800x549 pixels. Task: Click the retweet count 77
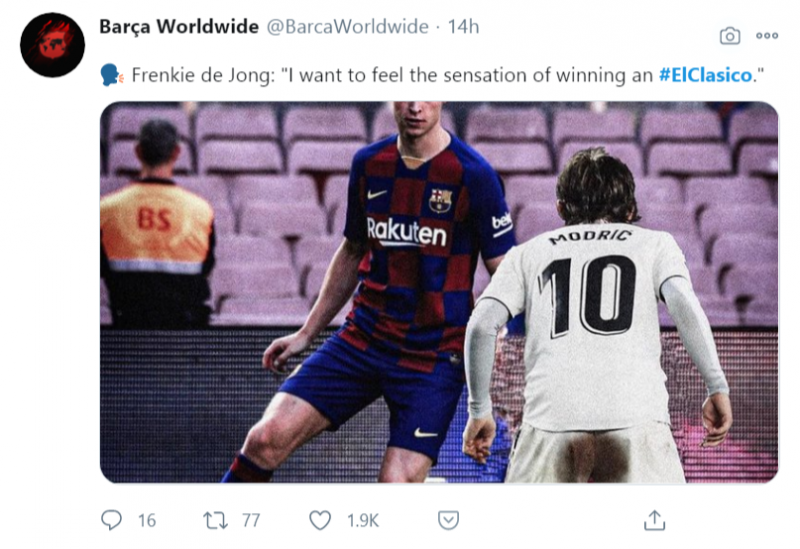pos(250,520)
